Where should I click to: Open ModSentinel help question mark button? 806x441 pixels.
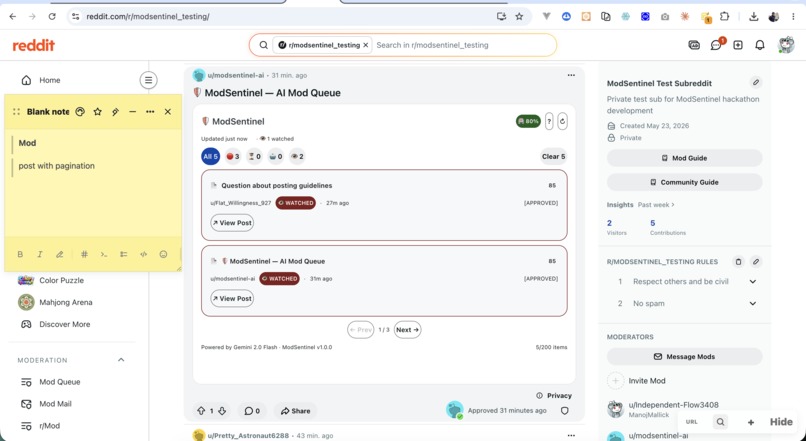click(x=549, y=121)
